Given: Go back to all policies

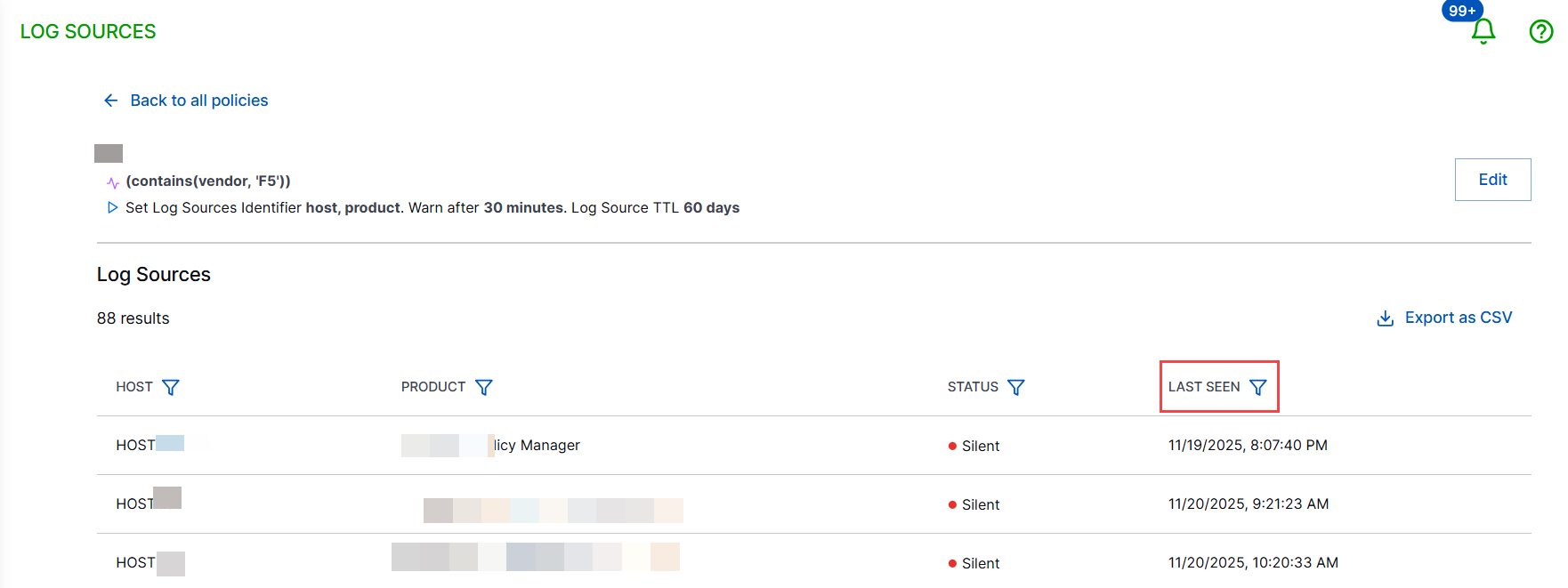Looking at the screenshot, I should pos(198,101).
